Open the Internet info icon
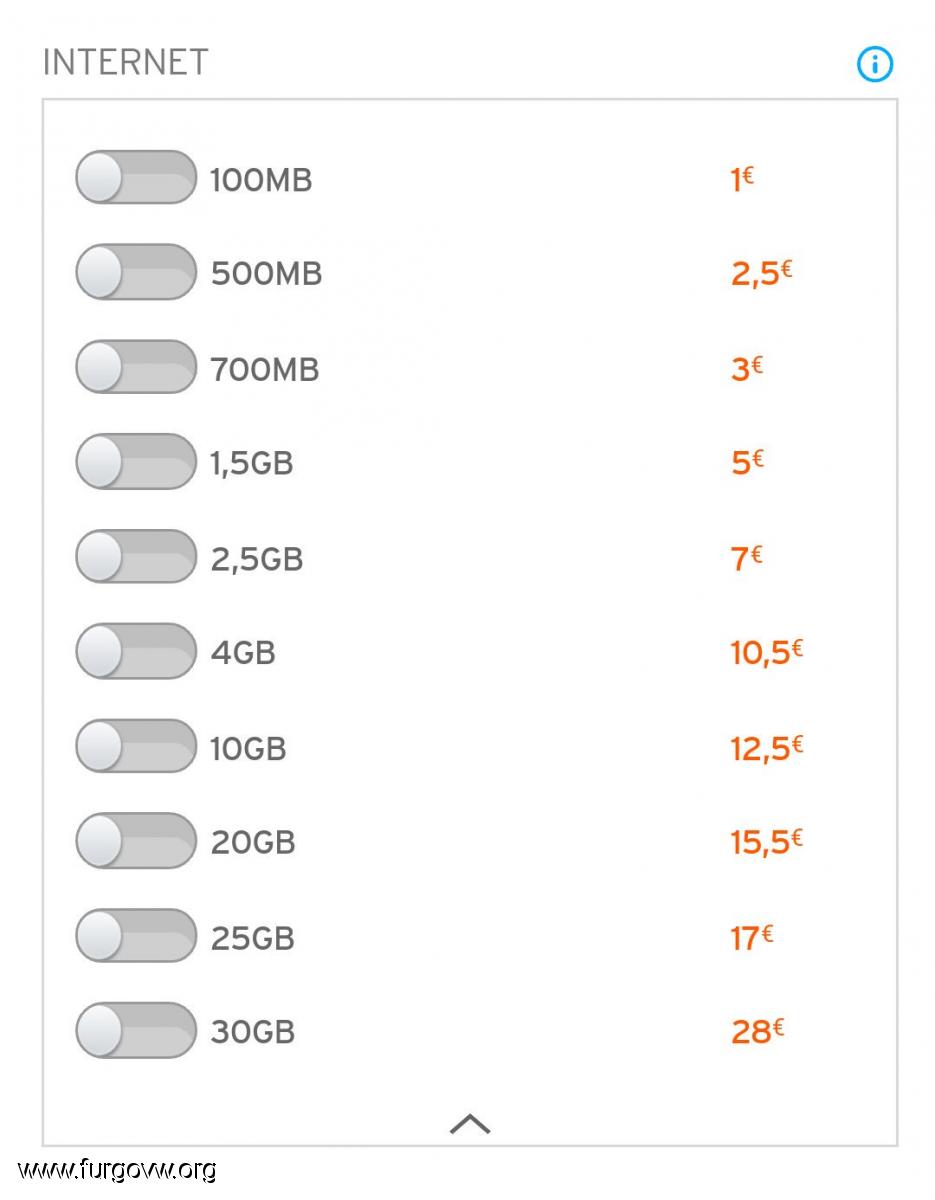The image size is (935, 1200). click(x=875, y=65)
